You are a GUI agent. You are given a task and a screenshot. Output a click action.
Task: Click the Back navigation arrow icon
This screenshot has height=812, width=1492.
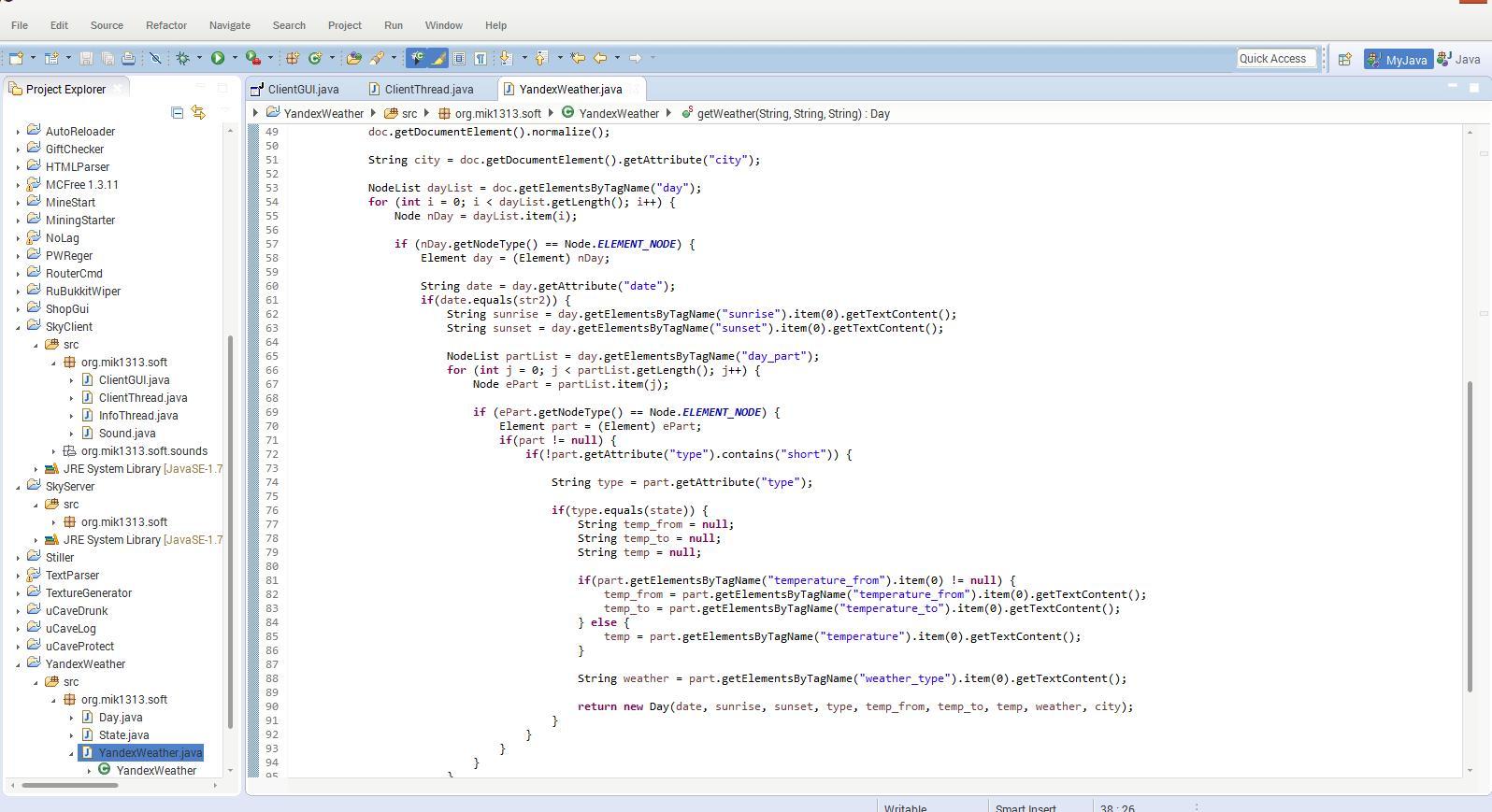tap(600, 58)
